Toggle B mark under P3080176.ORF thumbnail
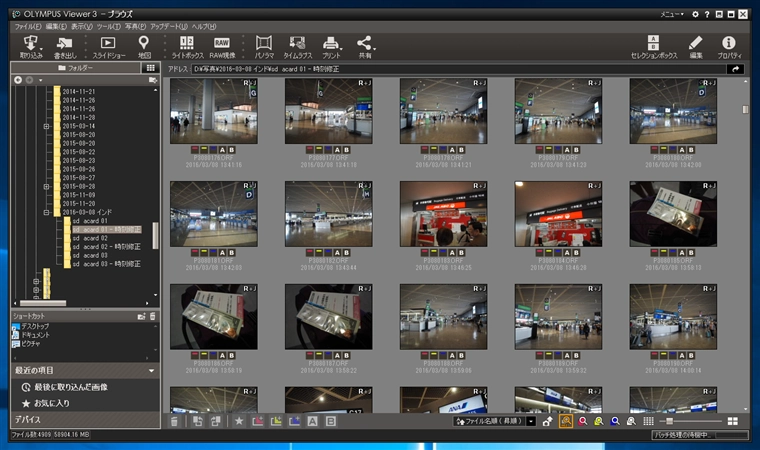The width and height of the screenshot is (760, 450). [231, 150]
